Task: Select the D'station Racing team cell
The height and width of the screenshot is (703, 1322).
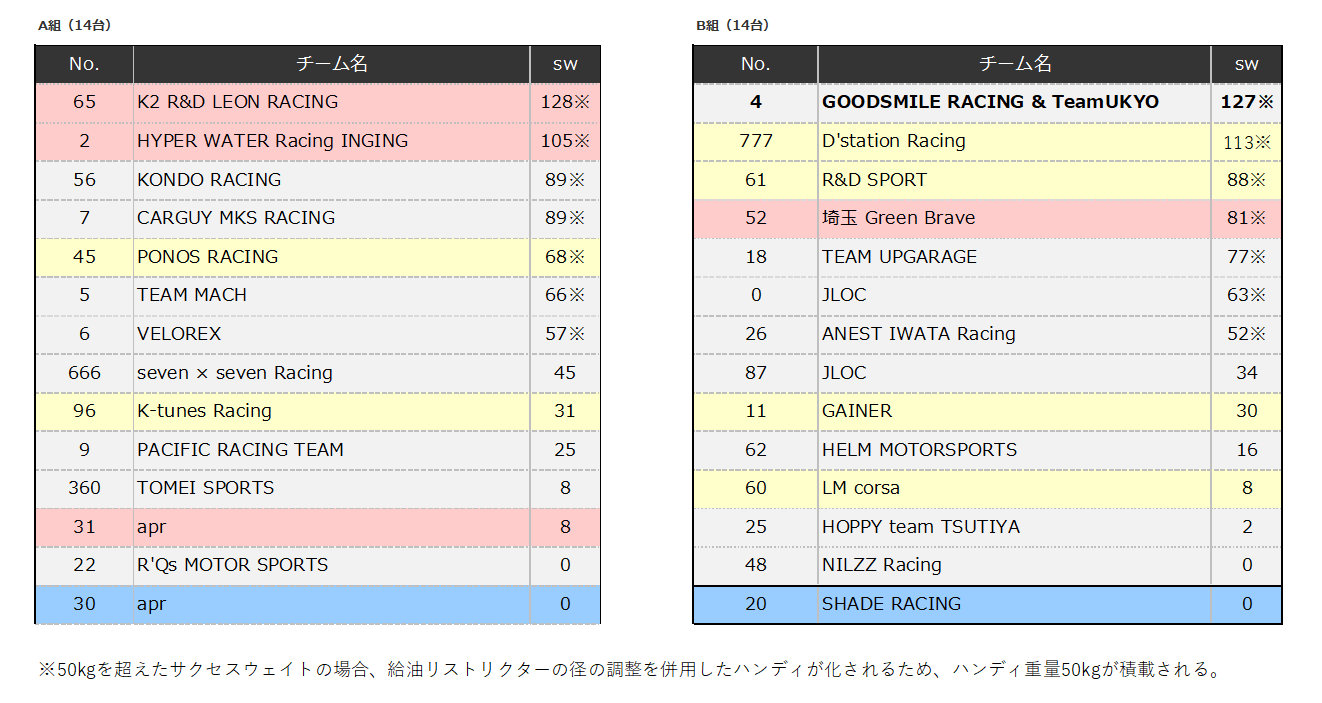Action: point(893,141)
